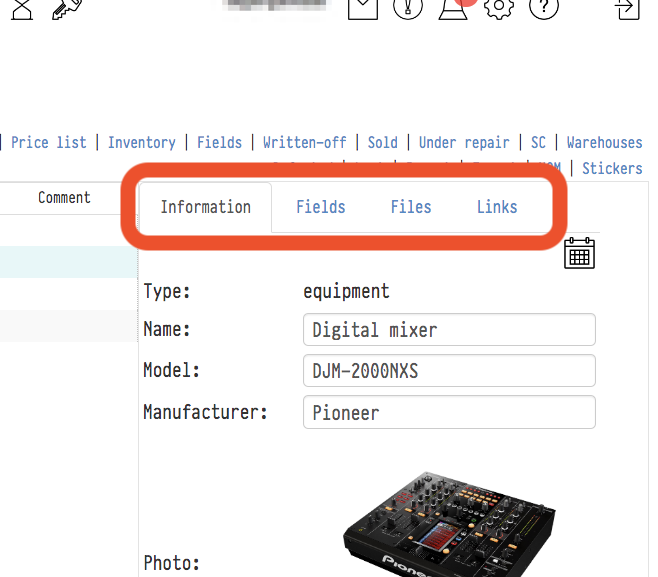Go to the Inventory link
The width and height of the screenshot is (658, 577).
(x=141, y=143)
